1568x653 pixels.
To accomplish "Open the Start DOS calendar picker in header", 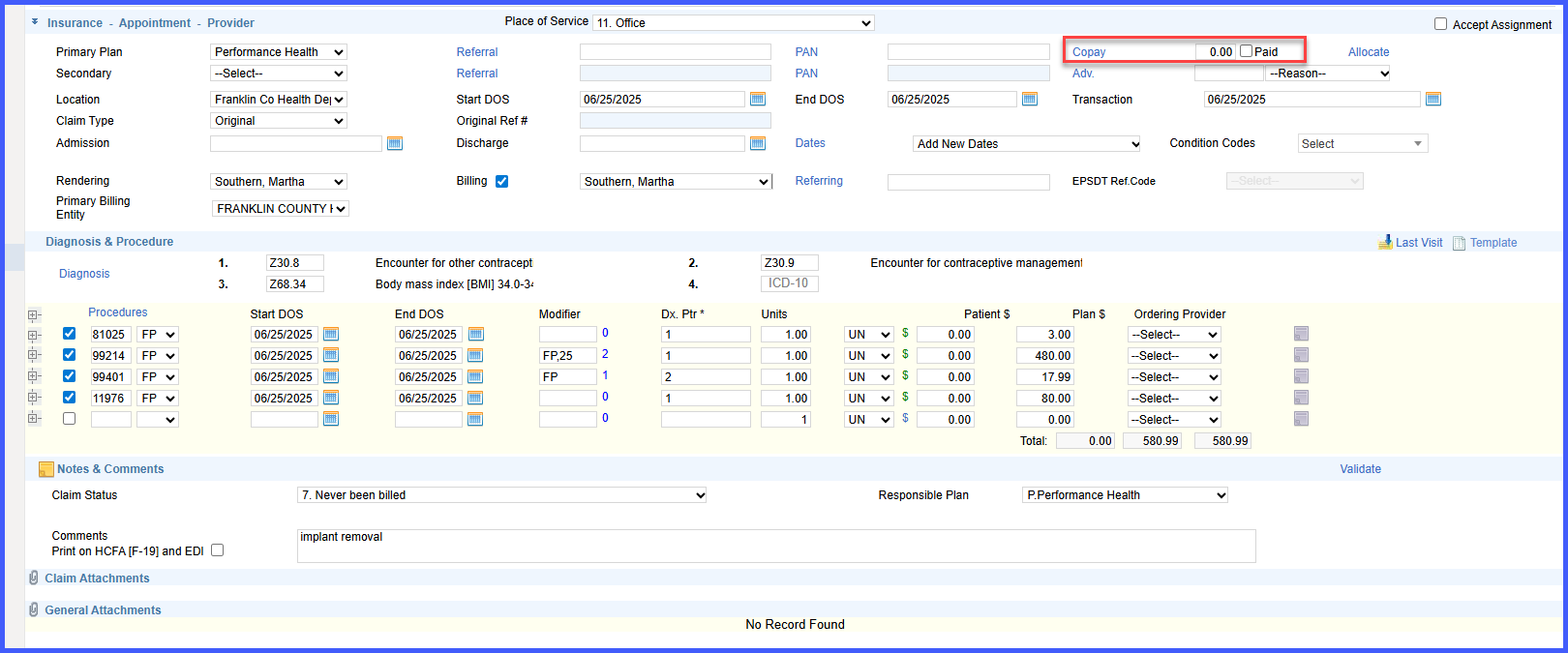I will (758, 100).
